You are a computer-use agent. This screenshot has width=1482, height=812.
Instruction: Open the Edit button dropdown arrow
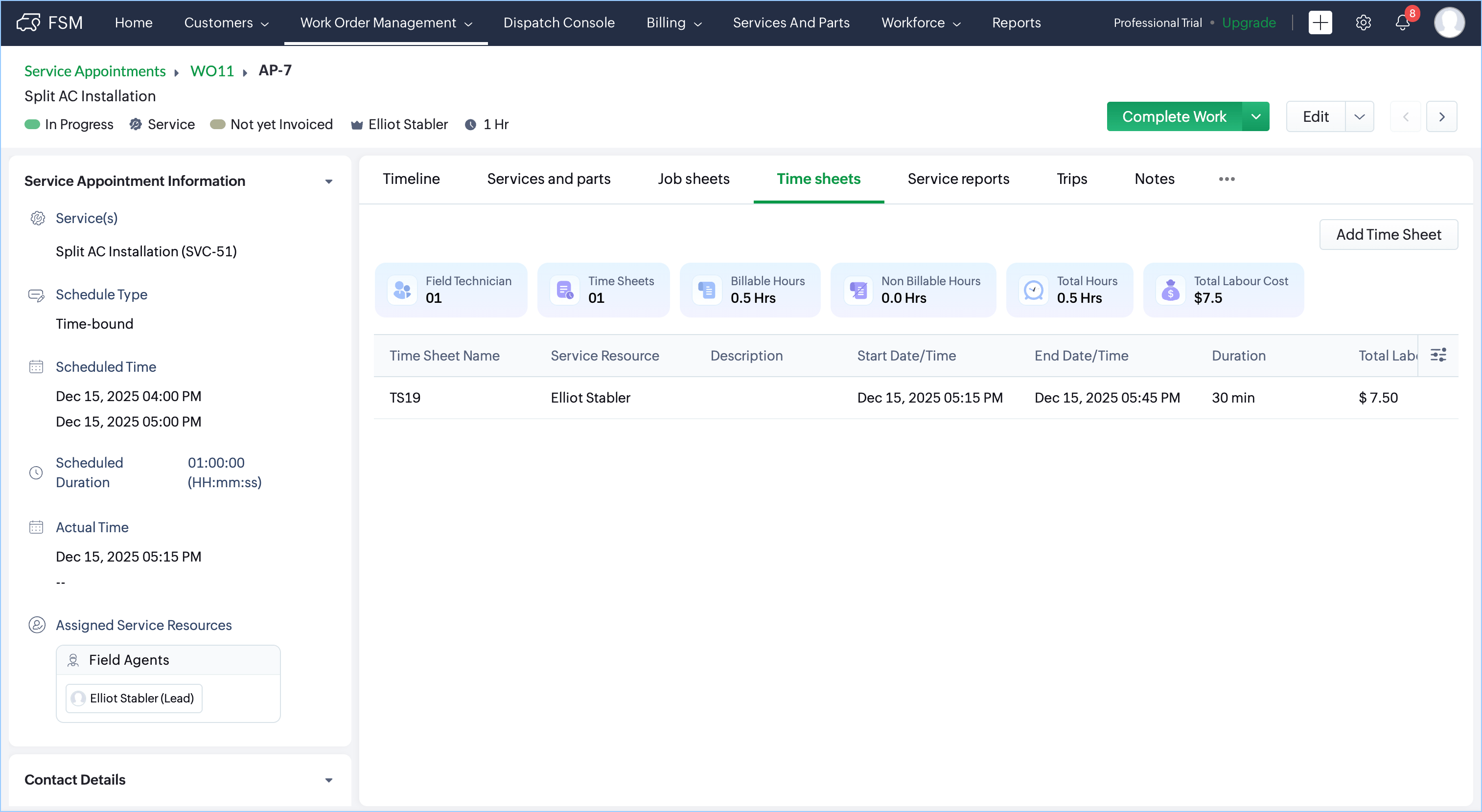pos(1360,117)
